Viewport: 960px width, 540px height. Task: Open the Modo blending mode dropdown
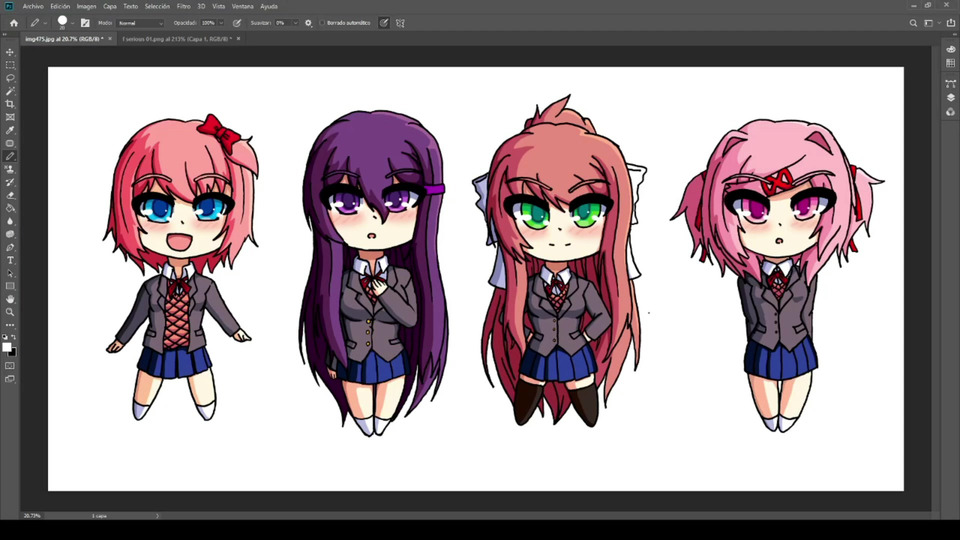tap(140, 23)
